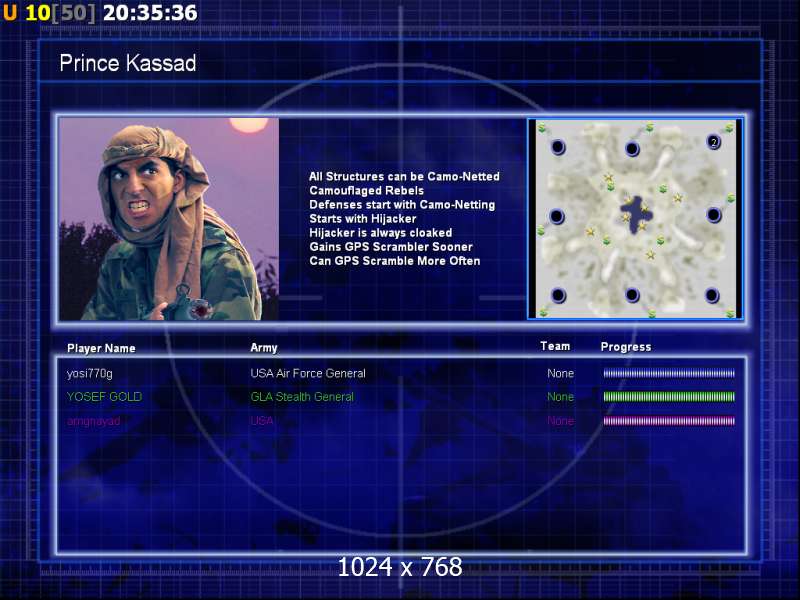Select the bottom-left start position on the minimap
This screenshot has width=800, height=600.
tap(559, 295)
